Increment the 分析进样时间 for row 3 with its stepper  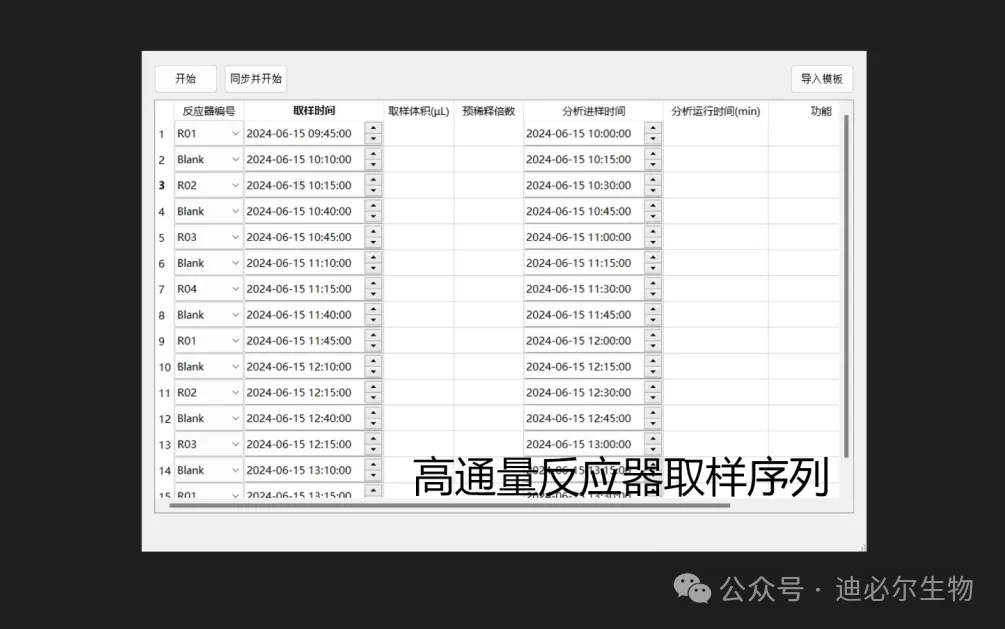point(652,180)
